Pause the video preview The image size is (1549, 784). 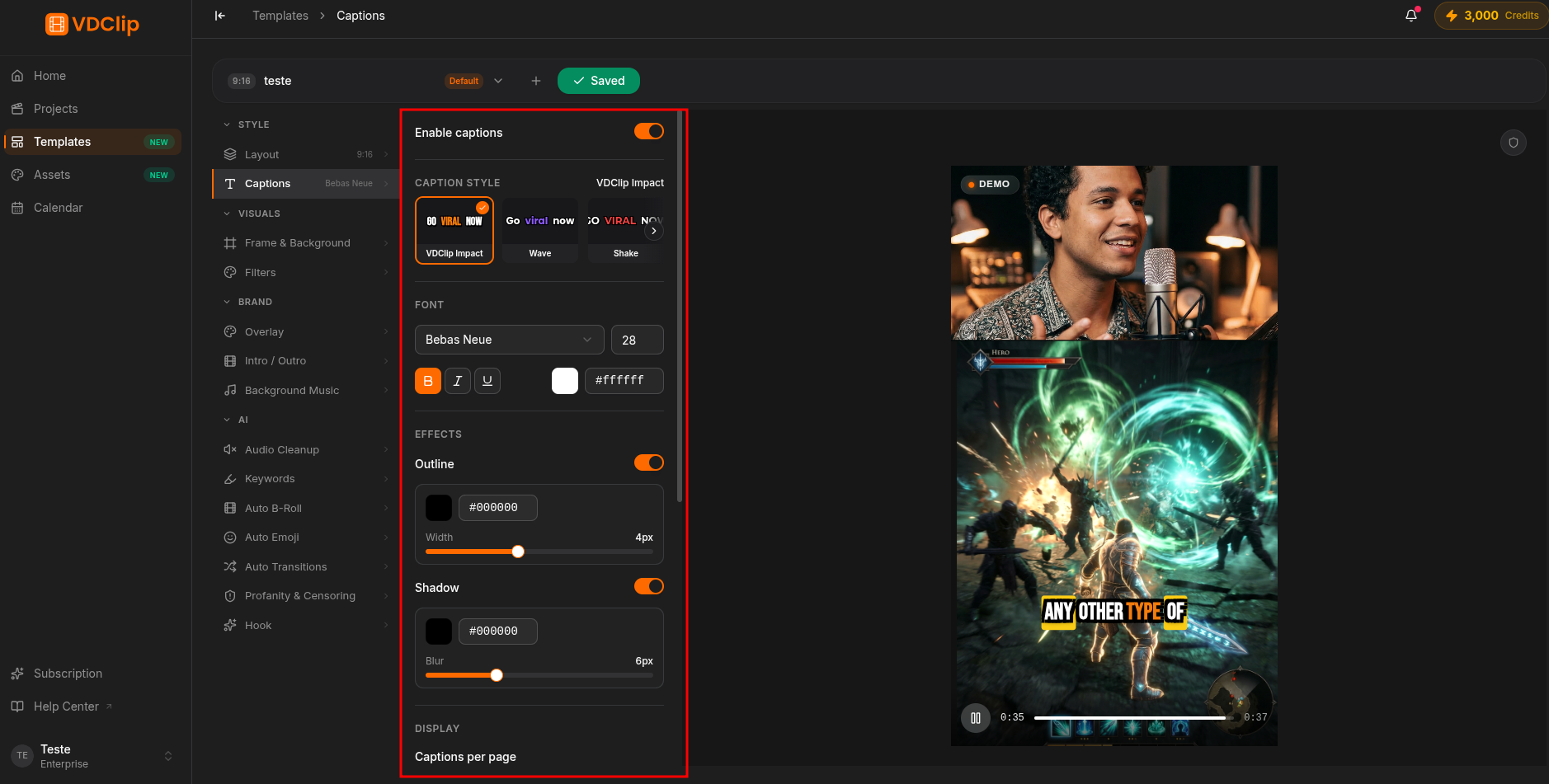tap(976, 718)
